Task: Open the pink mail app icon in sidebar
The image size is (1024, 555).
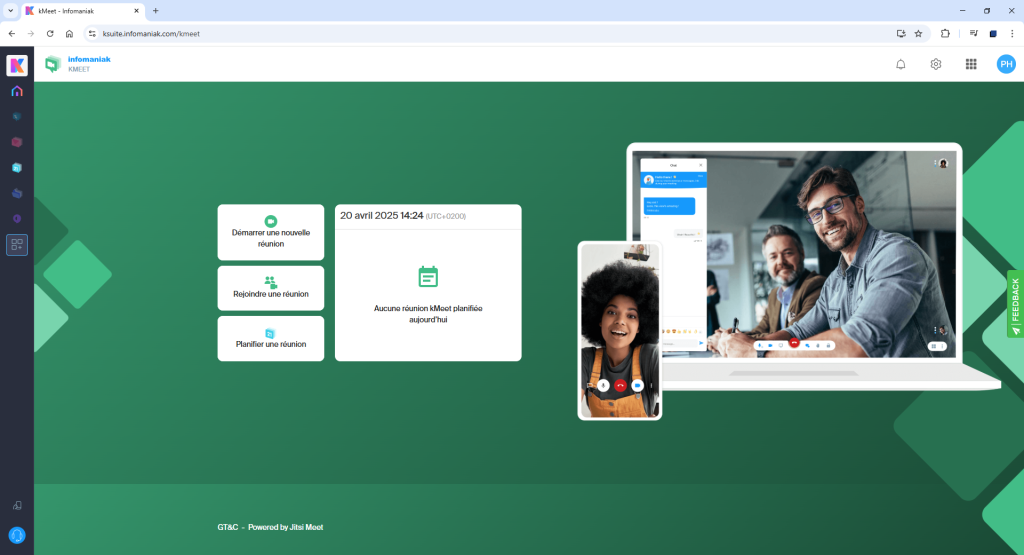Action: (17, 142)
